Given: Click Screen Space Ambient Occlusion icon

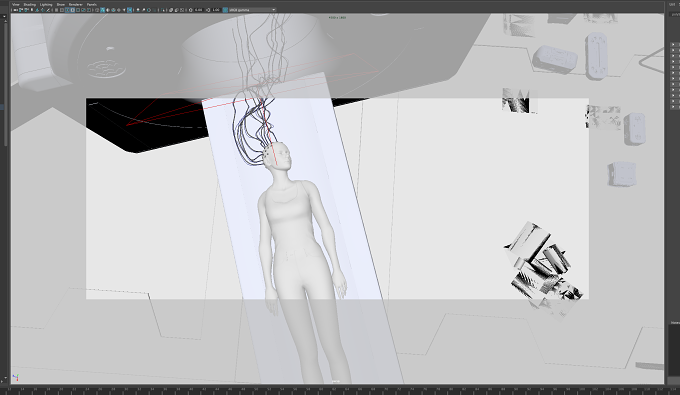Looking at the screenshot, I should 138,10.
